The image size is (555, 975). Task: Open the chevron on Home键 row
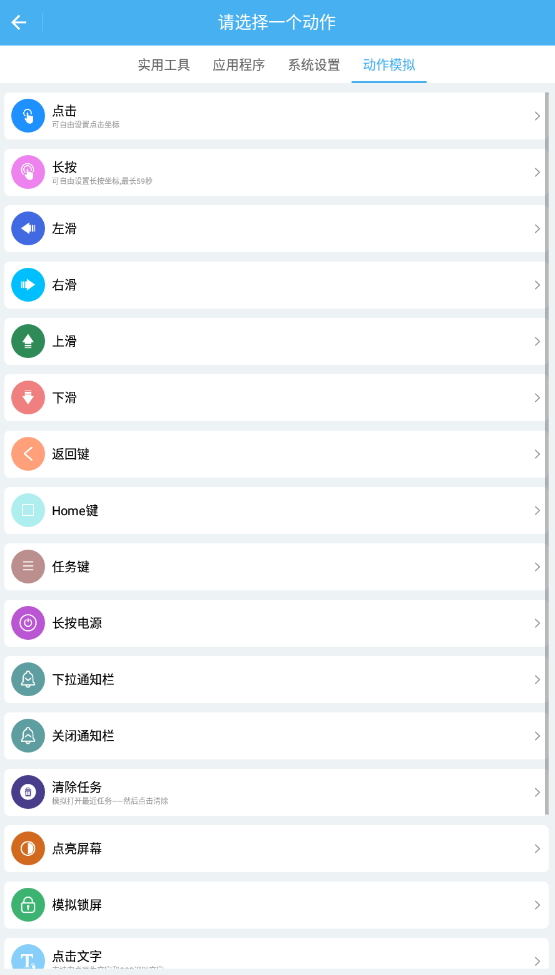(x=537, y=511)
